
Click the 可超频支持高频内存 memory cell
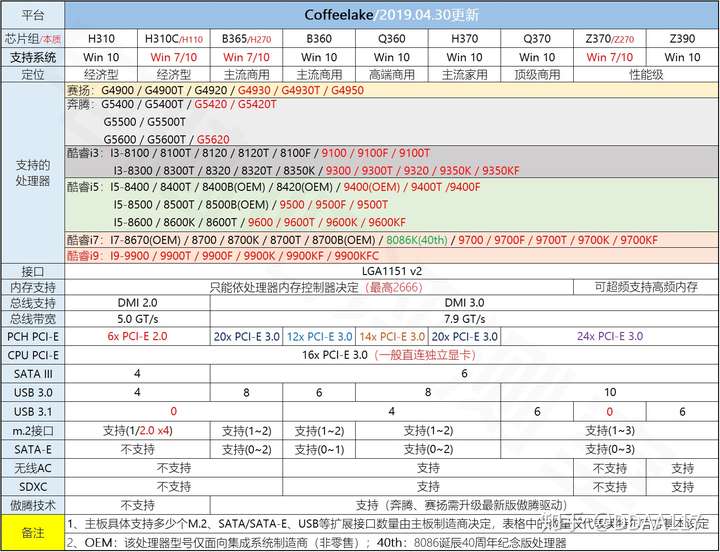(646, 287)
